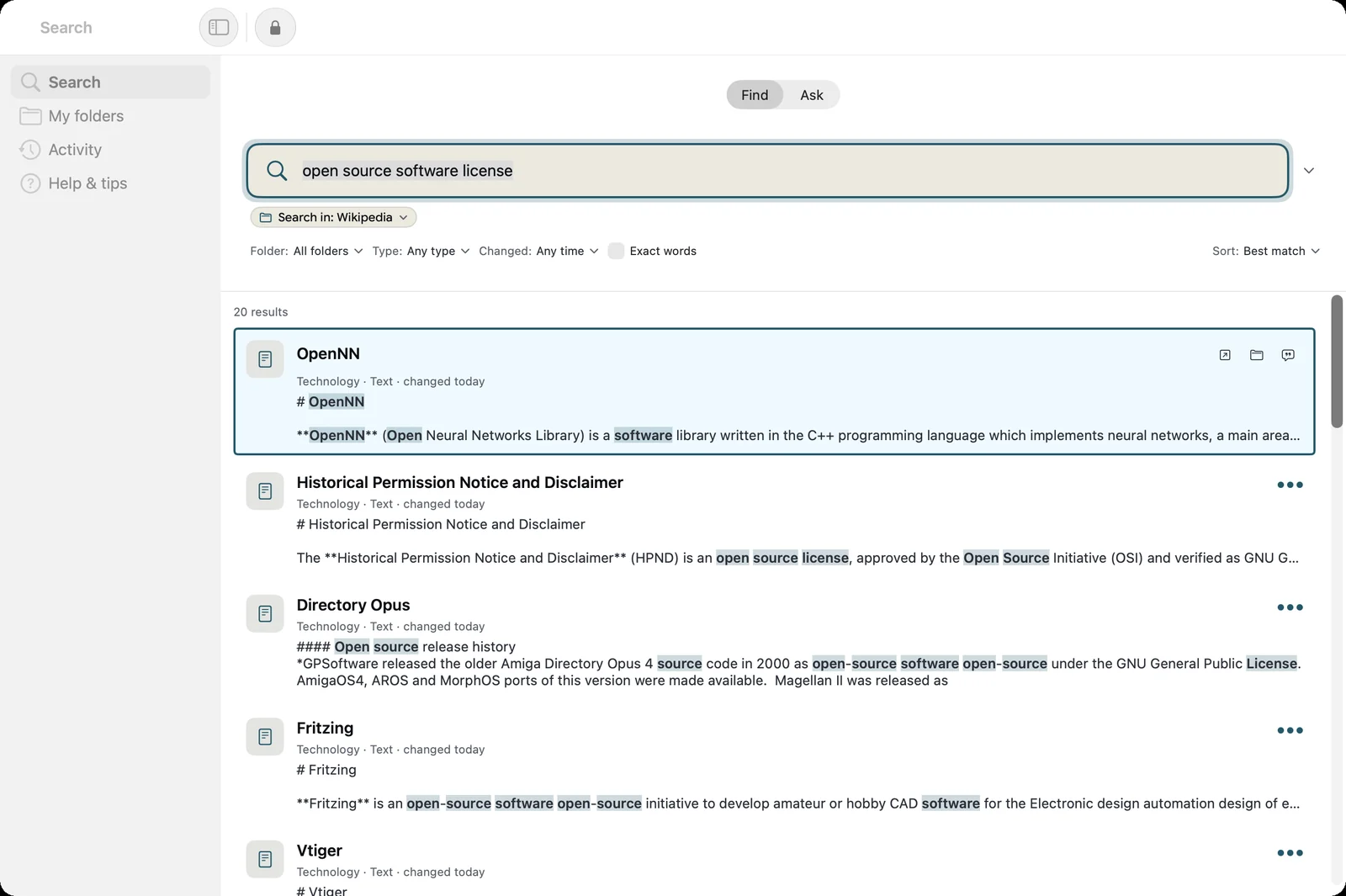The image size is (1346, 896).
Task: Click the magnifier icon in search field
Action: [x=277, y=171]
